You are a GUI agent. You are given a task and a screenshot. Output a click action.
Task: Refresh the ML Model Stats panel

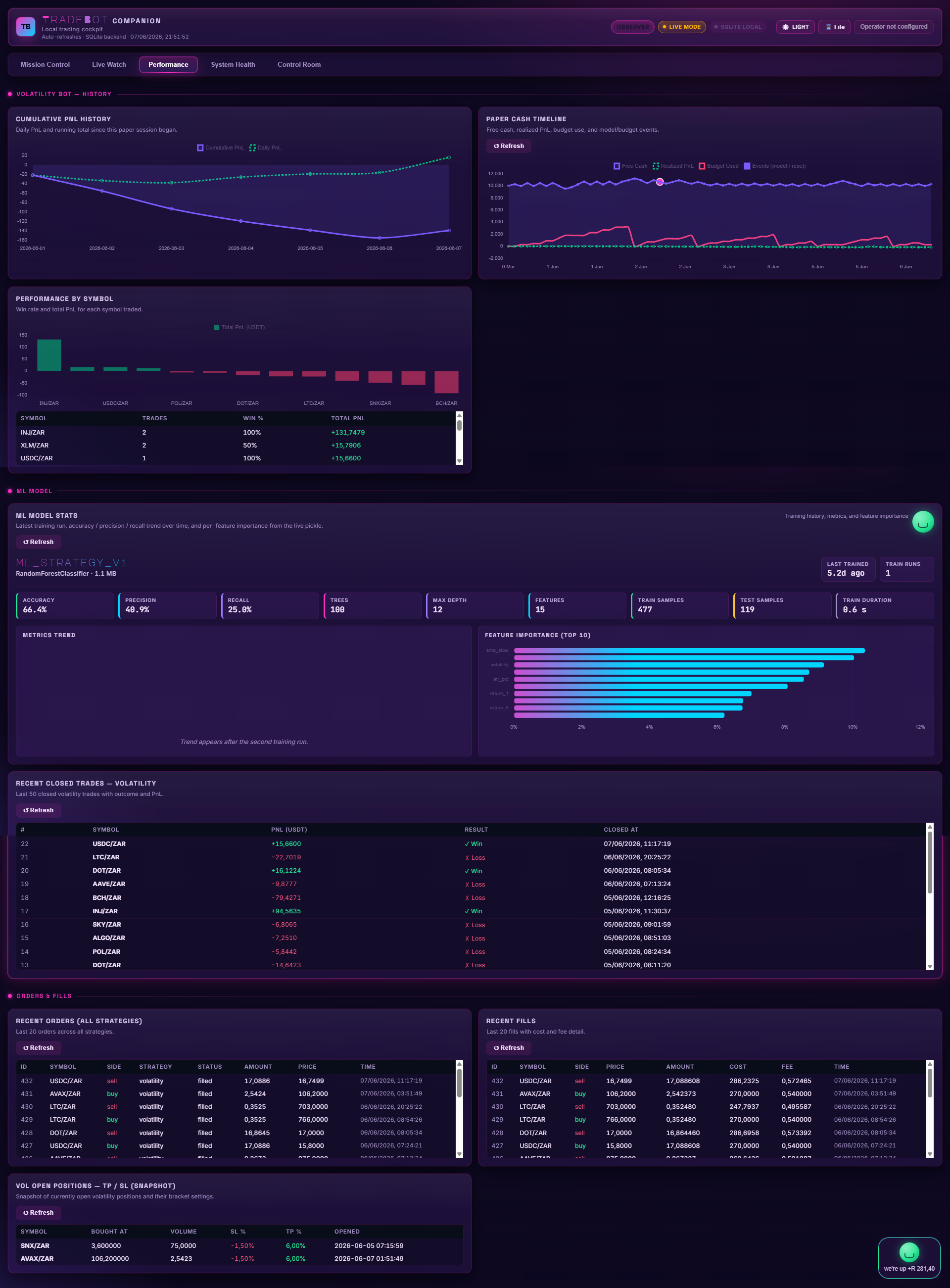pos(38,542)
